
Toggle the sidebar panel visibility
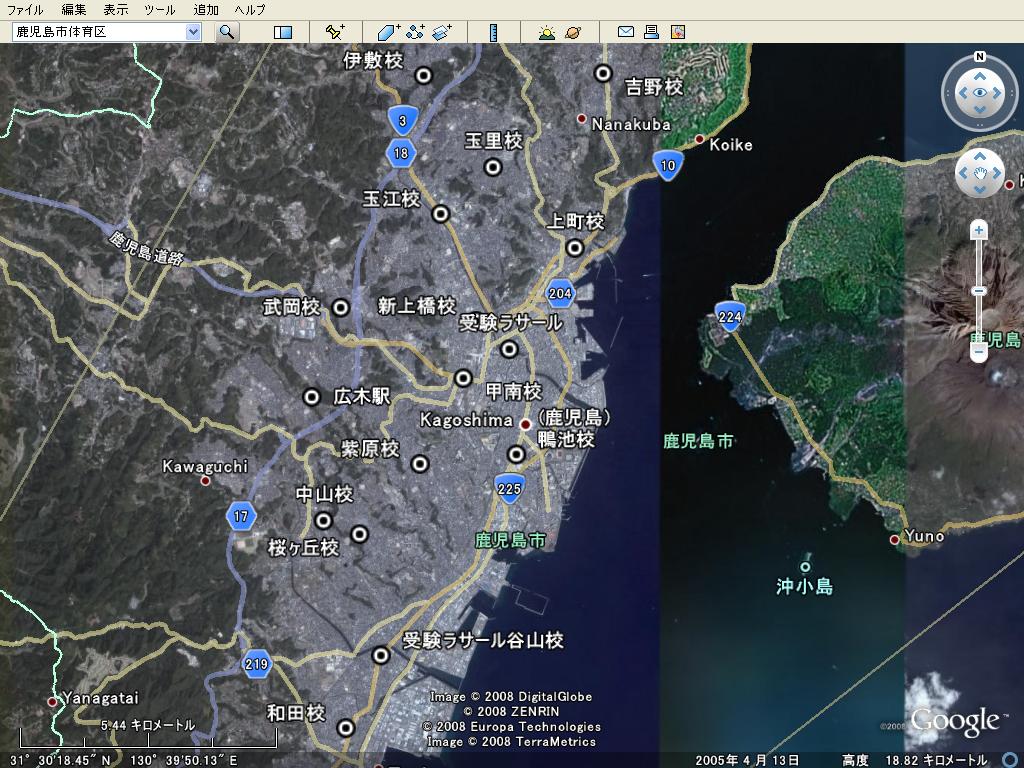click(x=283, y=32)
